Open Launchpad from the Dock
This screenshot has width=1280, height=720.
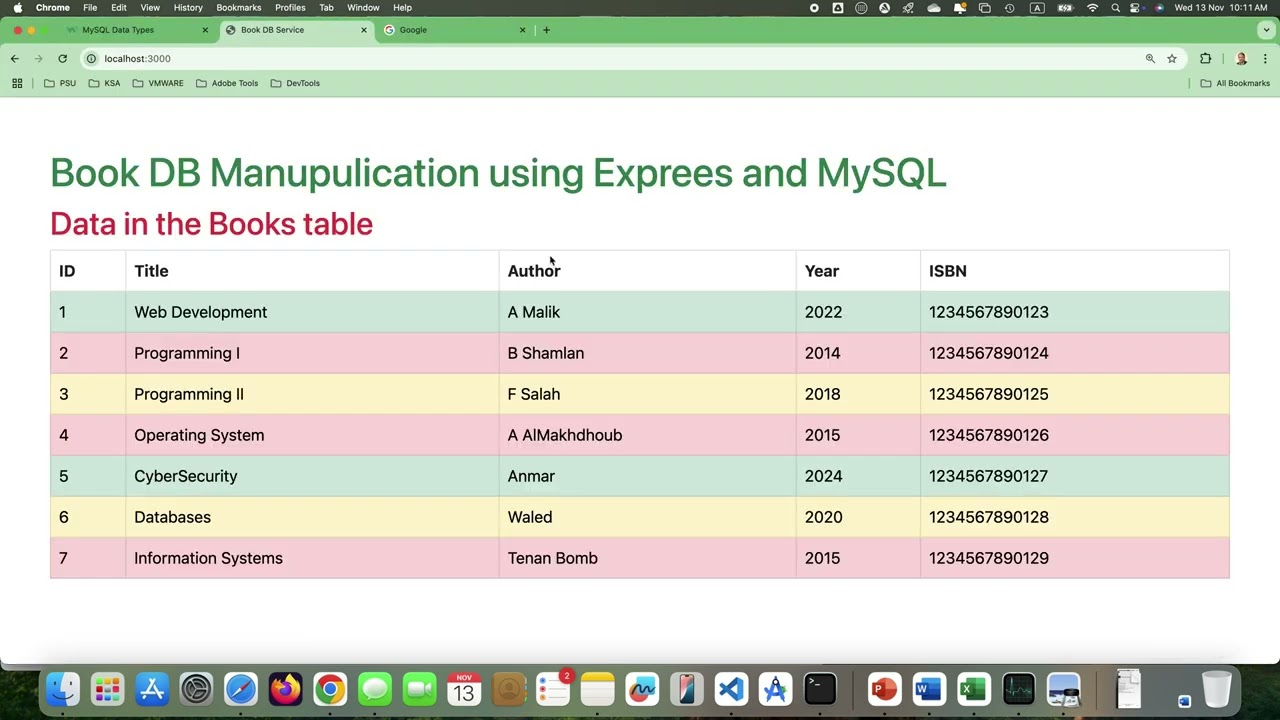107,689
